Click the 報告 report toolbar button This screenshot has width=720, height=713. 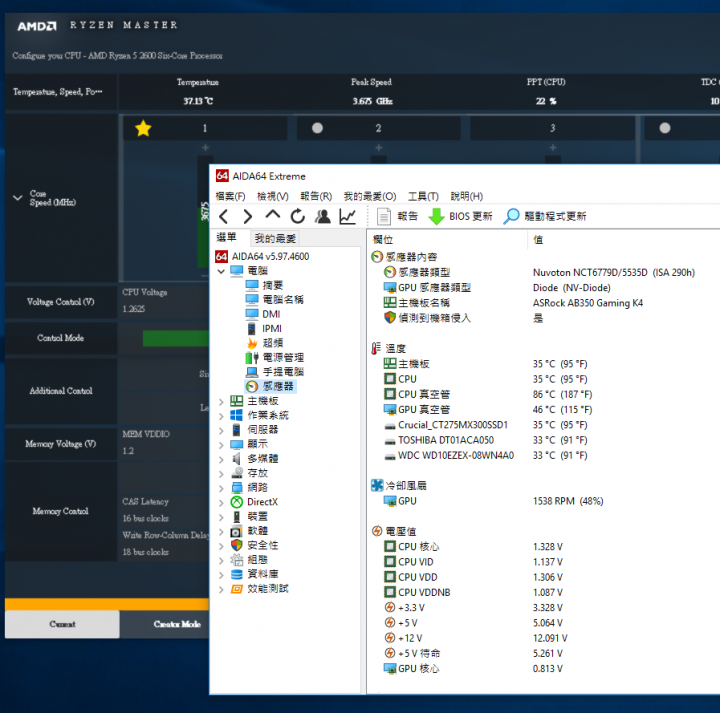pos(397,216)
